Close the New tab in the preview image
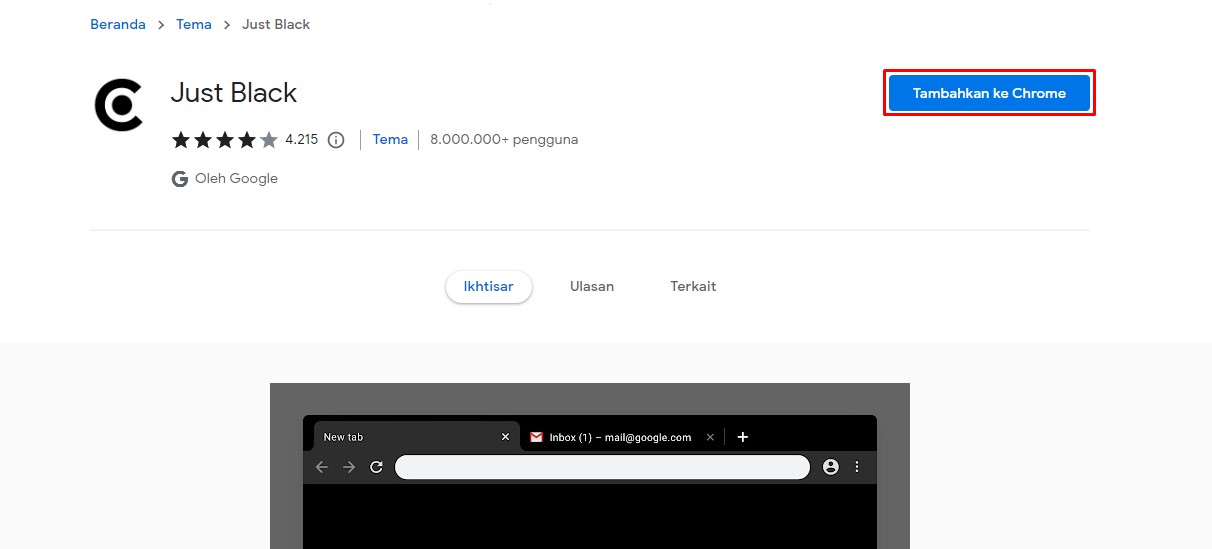Viewport: 1212px width, 549px height. tap(505, 437)
